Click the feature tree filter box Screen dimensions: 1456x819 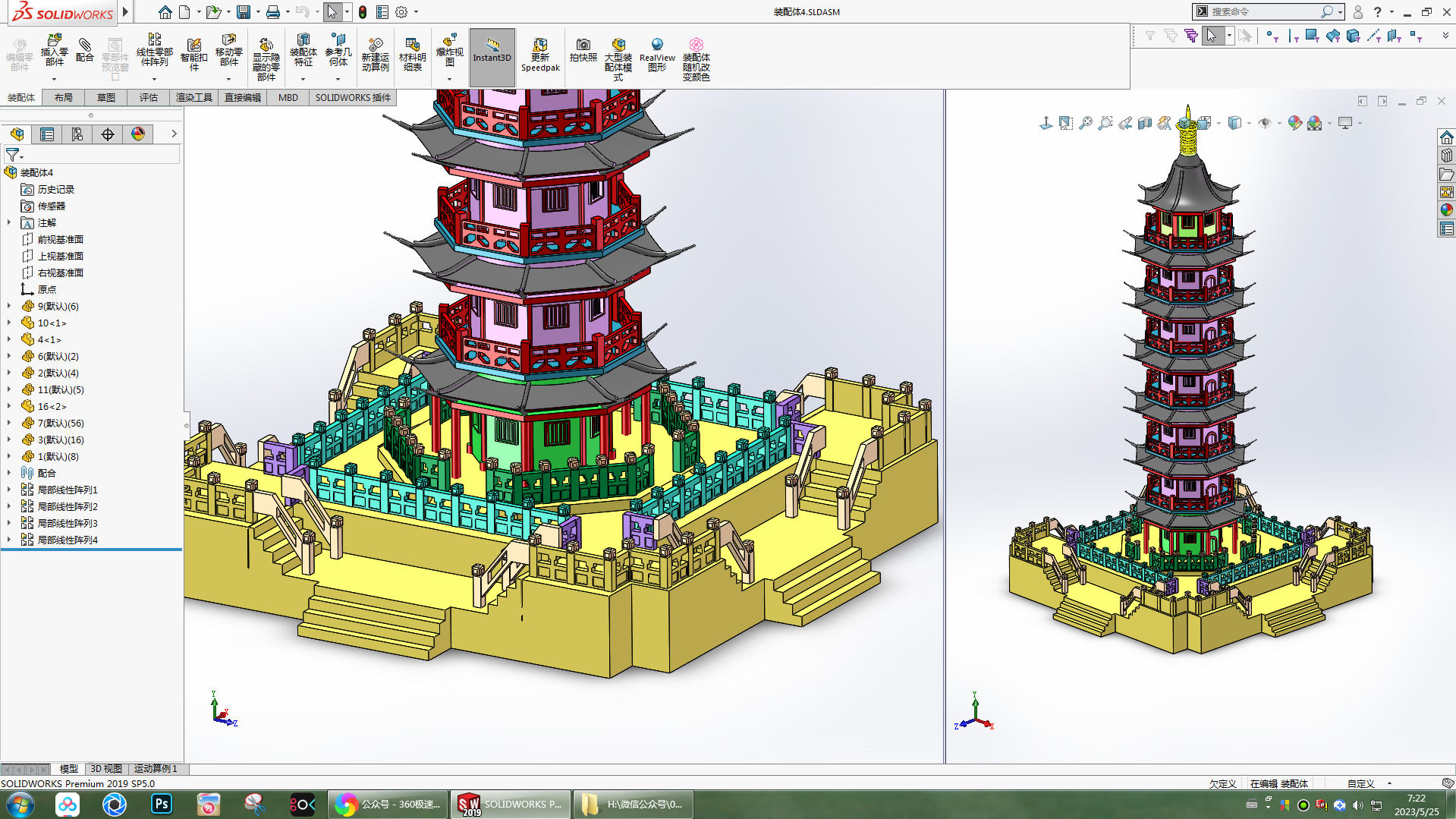coord(92,155)
